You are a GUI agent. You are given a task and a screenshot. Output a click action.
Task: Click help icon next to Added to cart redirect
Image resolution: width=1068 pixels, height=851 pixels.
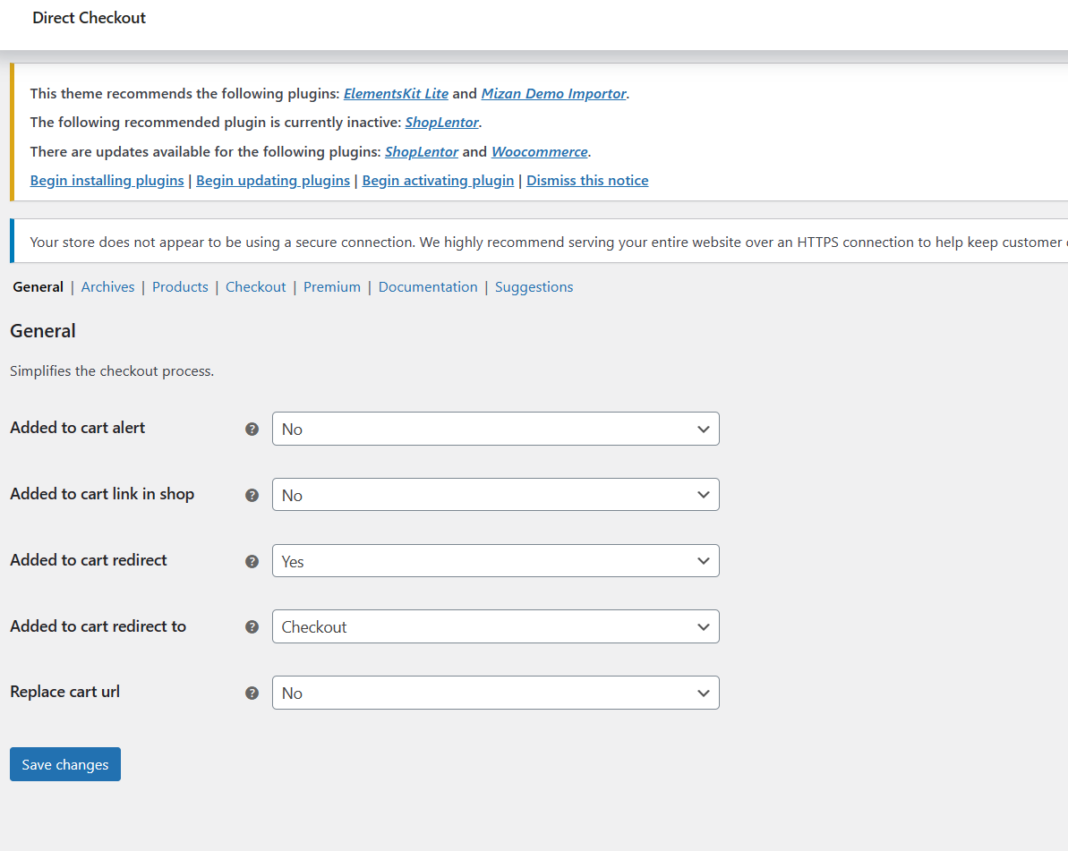(252, 561)
